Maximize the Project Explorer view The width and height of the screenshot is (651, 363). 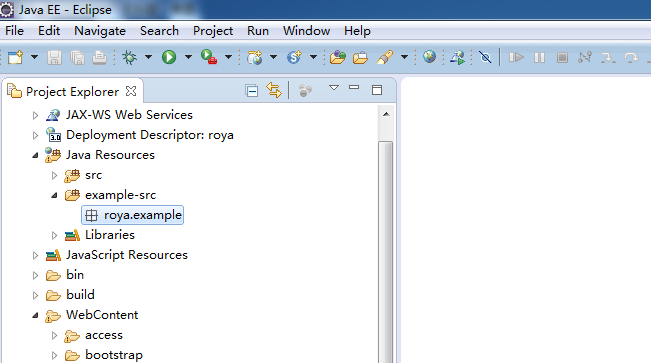(377, 90)
